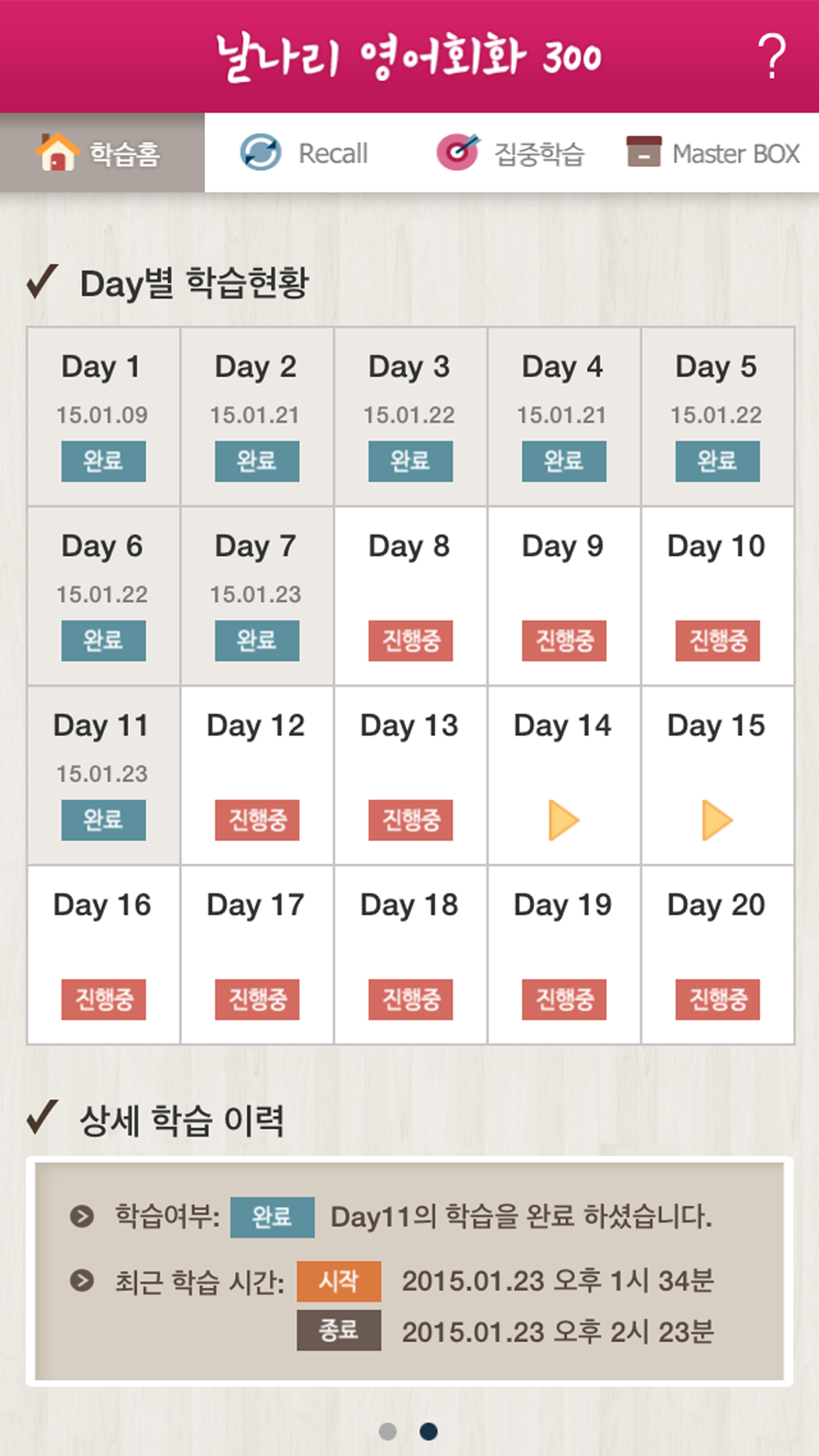Select the first page indicator dot
The image size is (819, 1456).
point(388,1431)
